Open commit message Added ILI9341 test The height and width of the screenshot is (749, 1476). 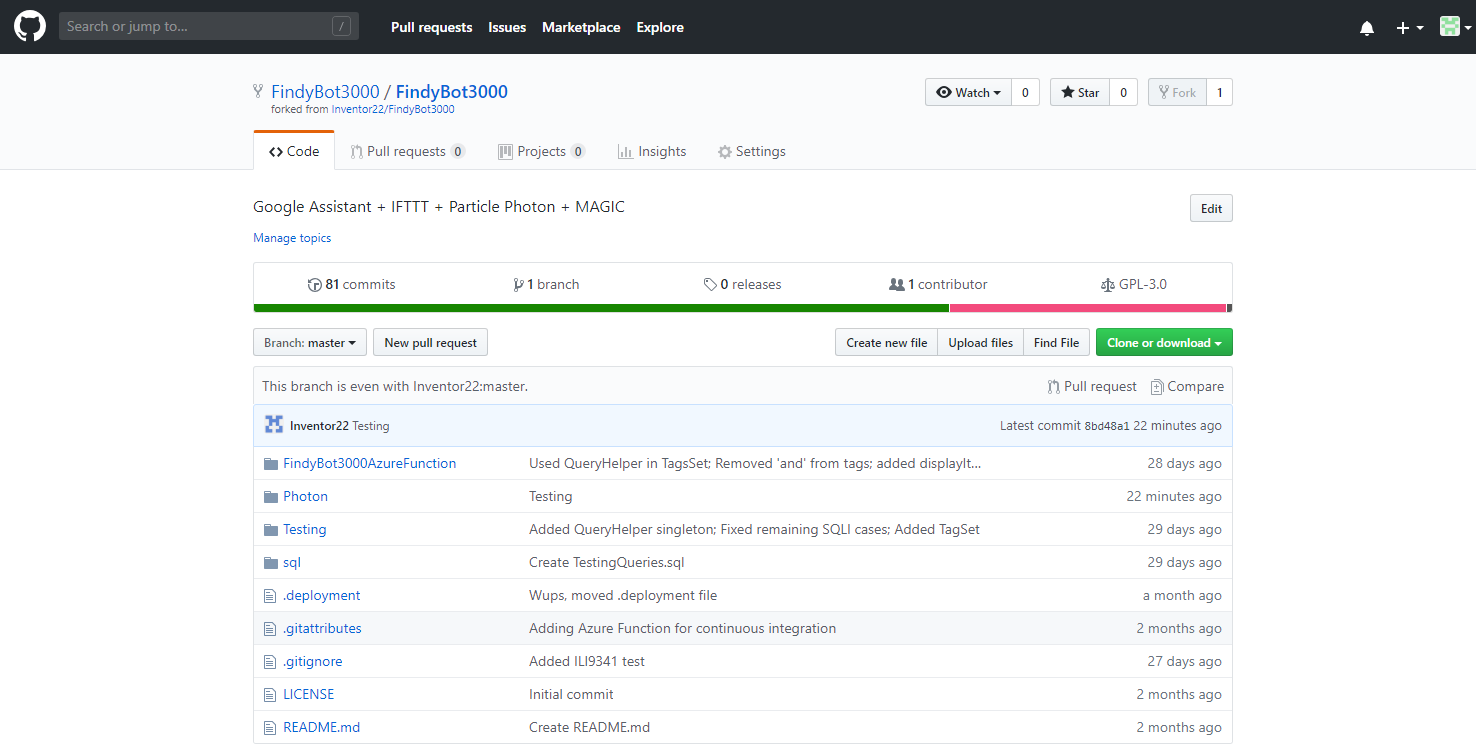point(587,661)
